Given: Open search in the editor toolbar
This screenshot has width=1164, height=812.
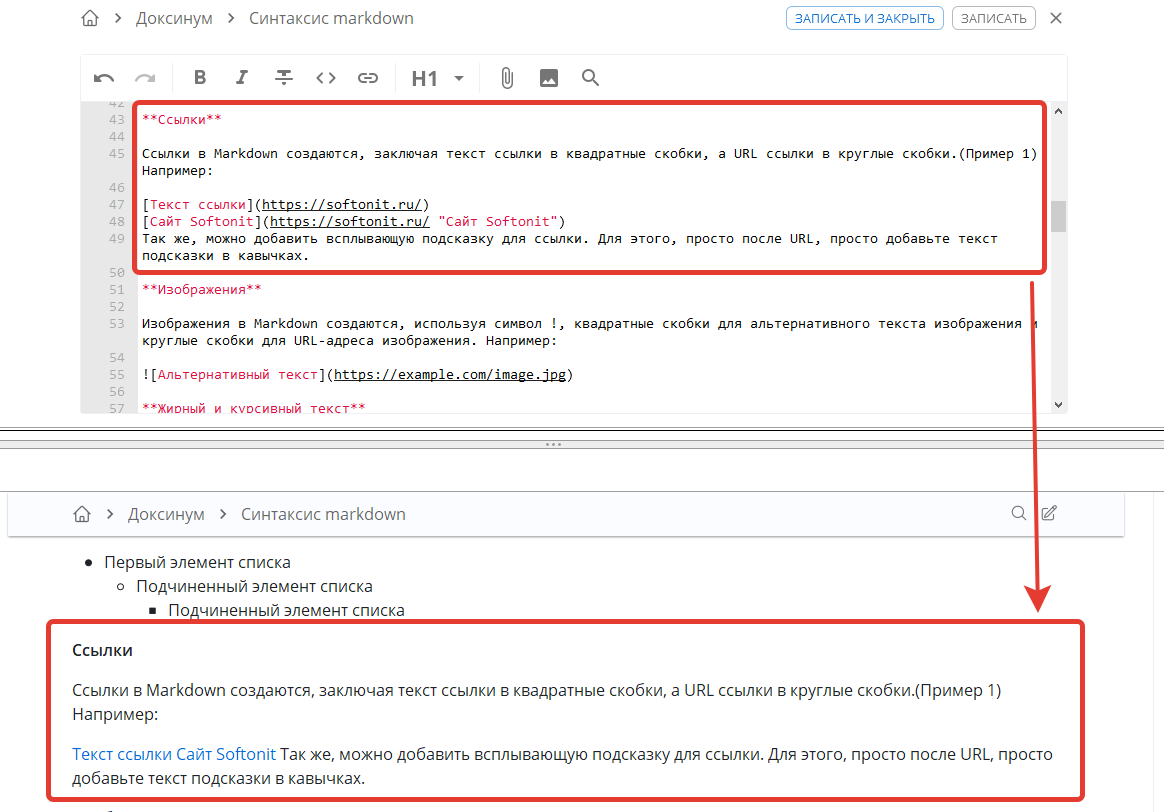Looking at the screenshot, I should tap(590, 78).
